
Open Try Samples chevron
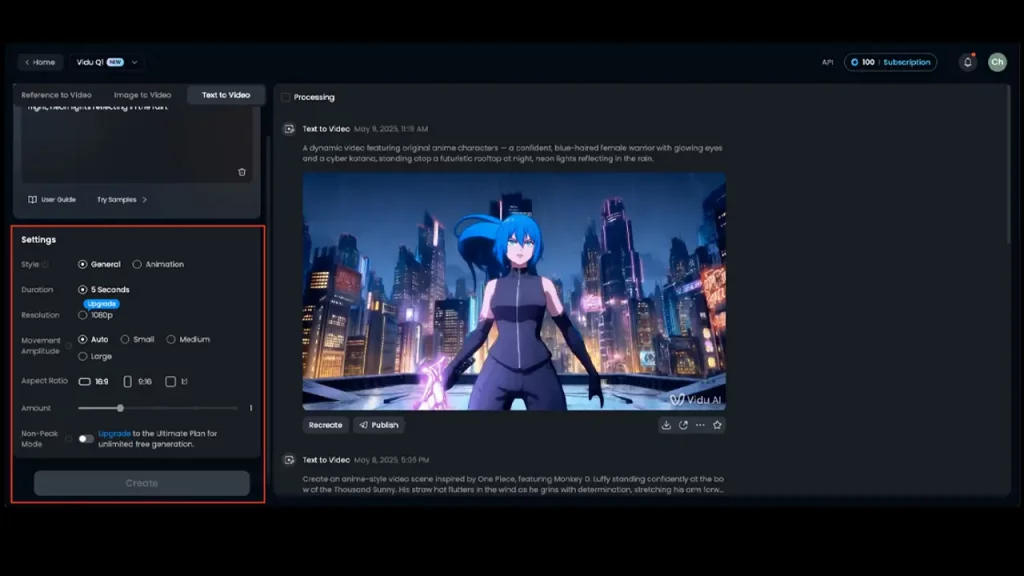coord(144,200)
